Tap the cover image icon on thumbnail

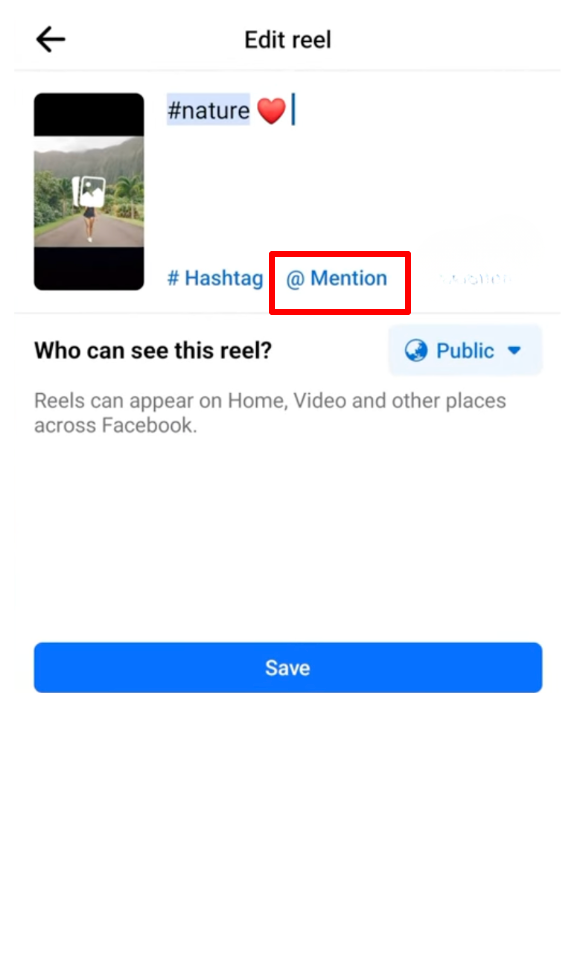click(x=89, y=192)
